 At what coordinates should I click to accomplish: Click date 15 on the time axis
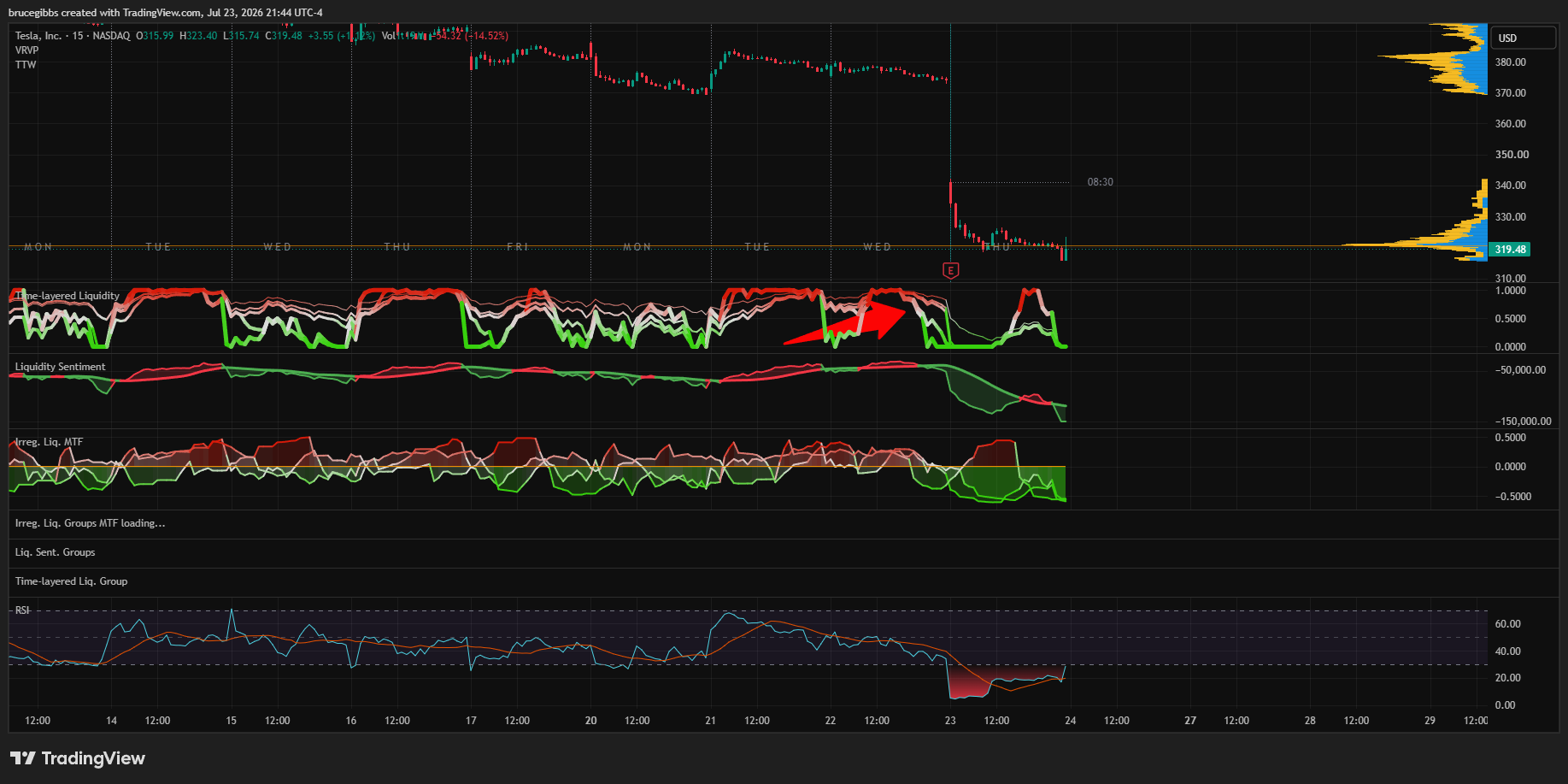point(231,721)
